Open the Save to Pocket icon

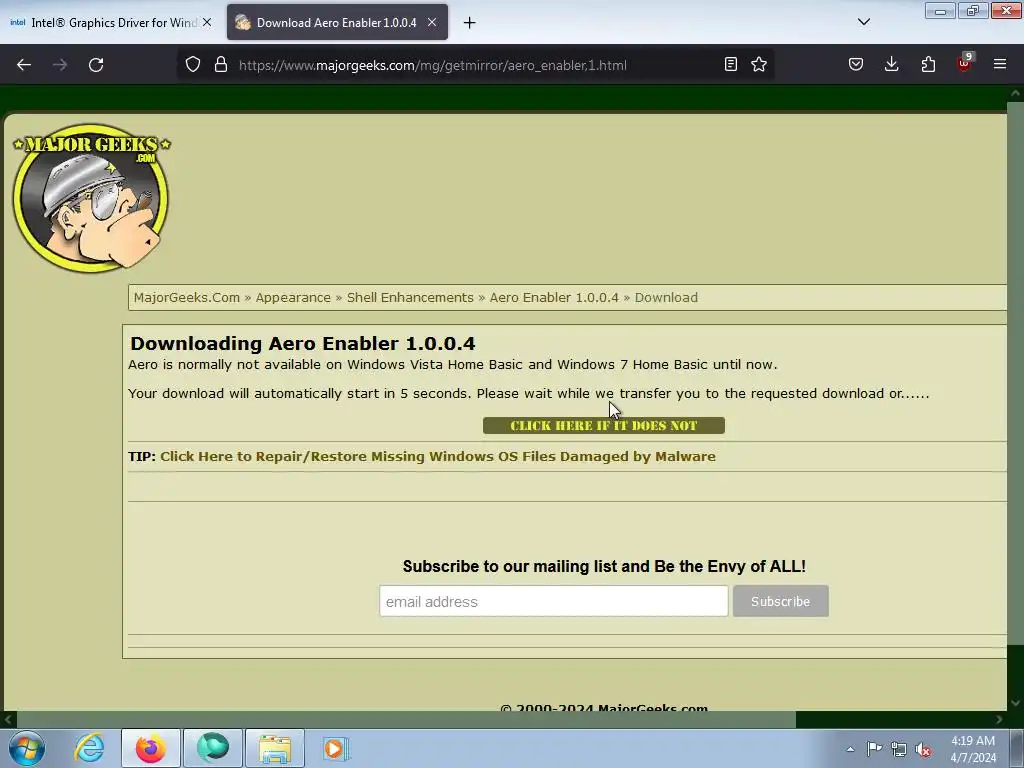[x=856, y=65]
